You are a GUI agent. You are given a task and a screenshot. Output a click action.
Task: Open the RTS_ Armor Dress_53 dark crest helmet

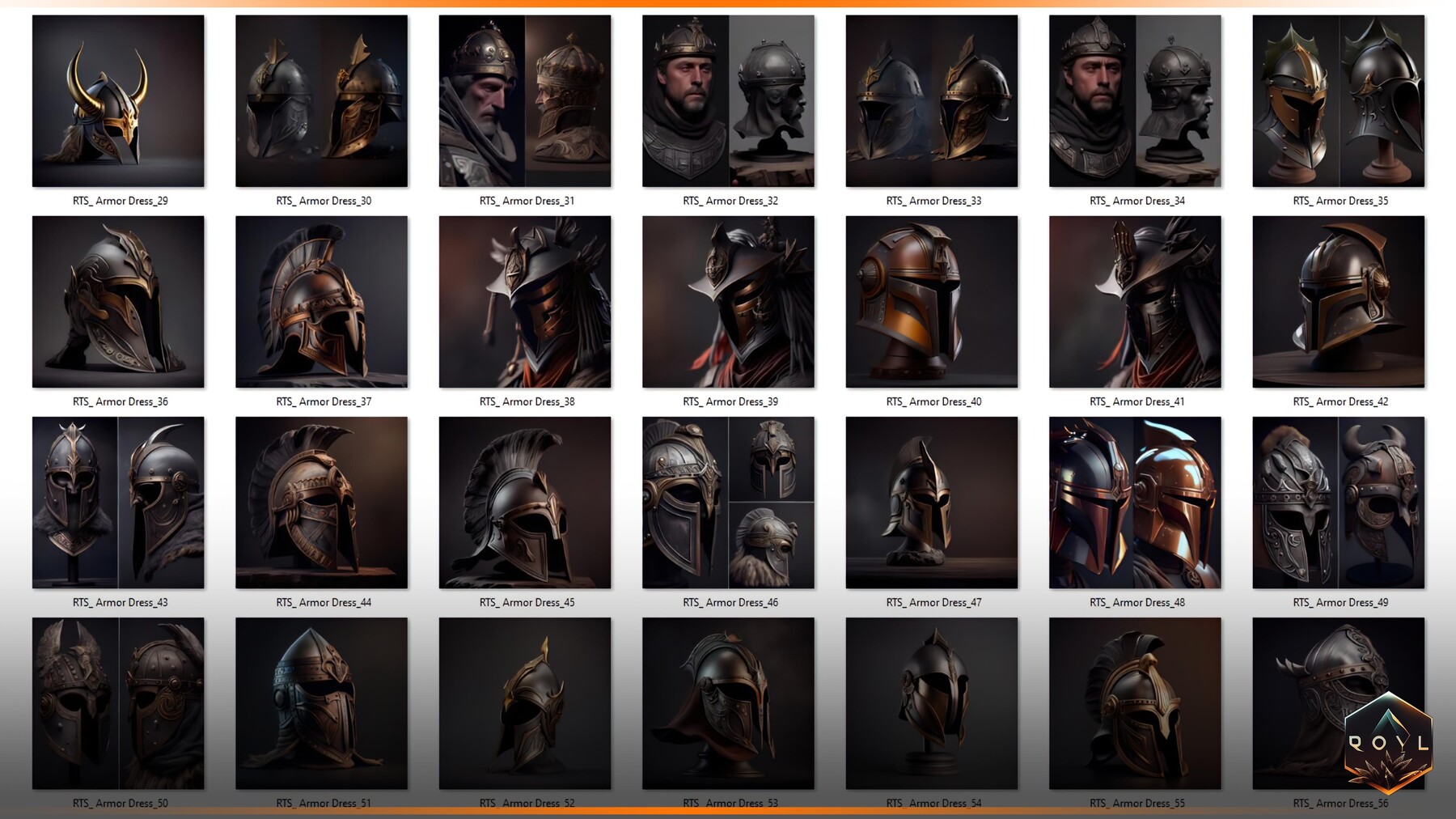(728, 702)
